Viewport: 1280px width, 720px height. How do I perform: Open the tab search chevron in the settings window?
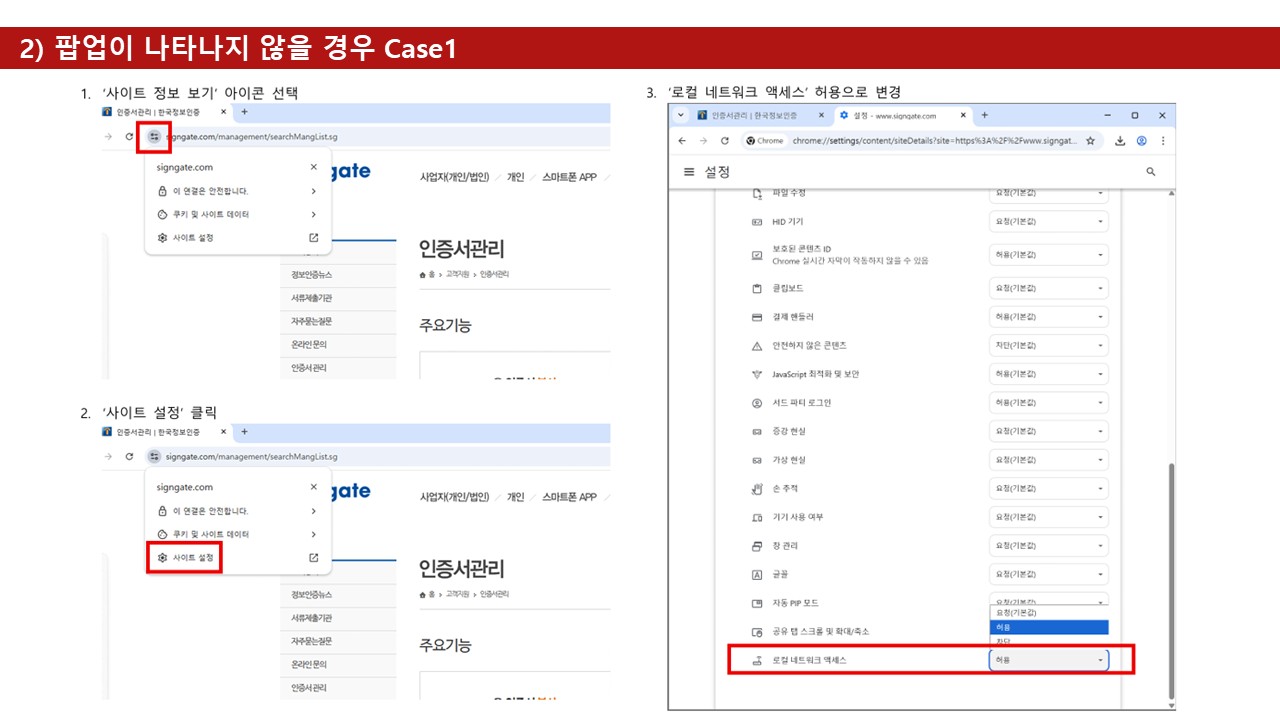(x=681, y=115)
